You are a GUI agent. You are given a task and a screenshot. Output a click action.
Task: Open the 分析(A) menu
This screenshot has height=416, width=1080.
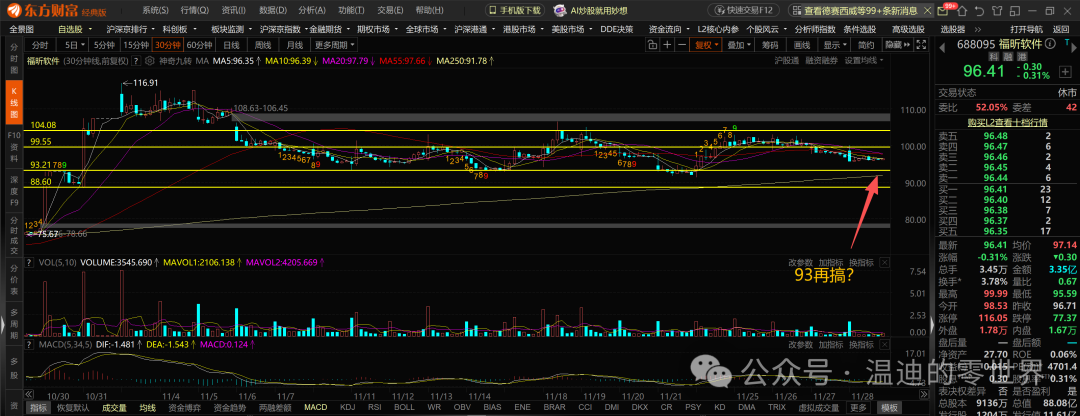(x=312, y=10)
